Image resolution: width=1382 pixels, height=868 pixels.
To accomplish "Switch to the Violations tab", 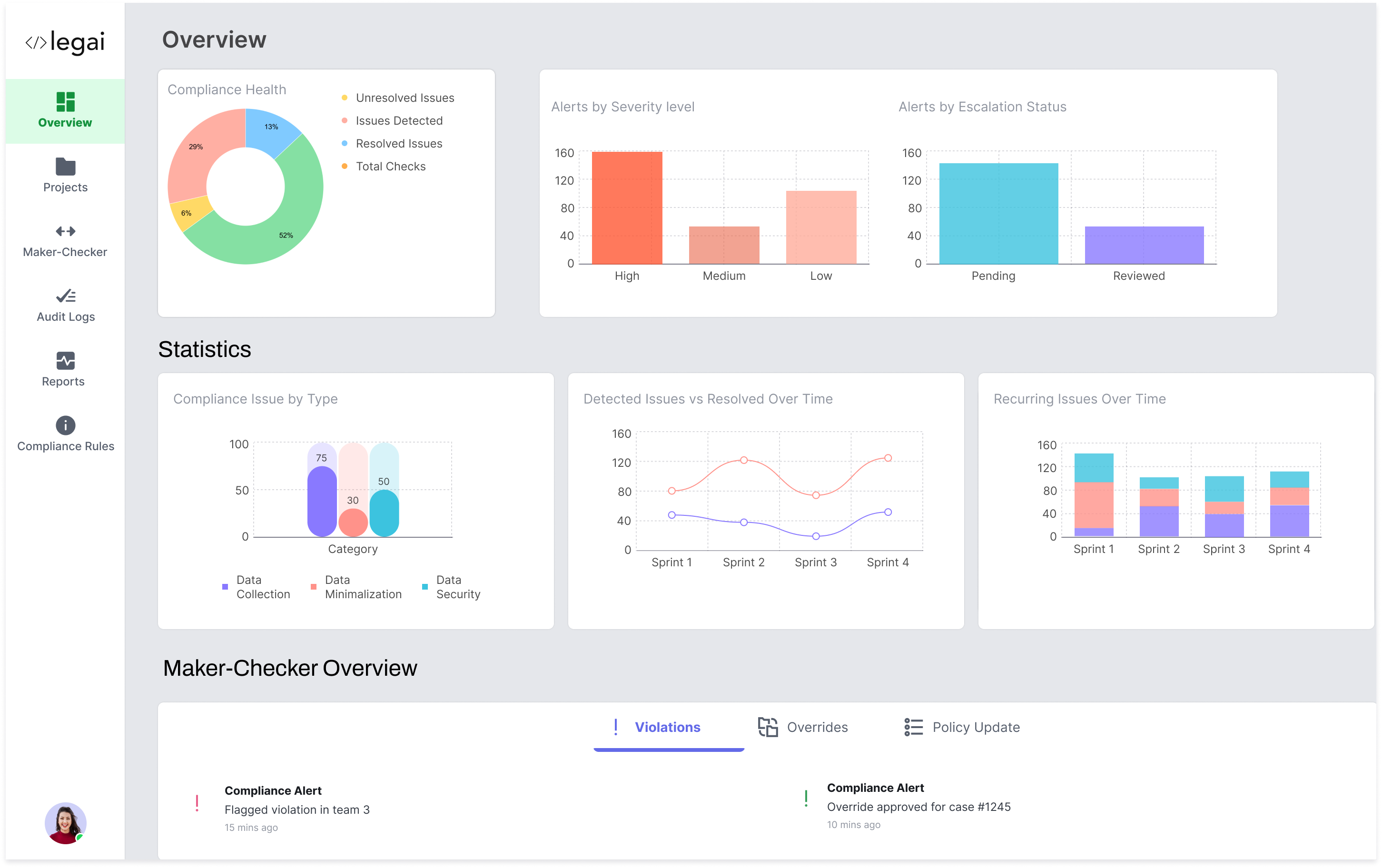I will pos(669,728).
